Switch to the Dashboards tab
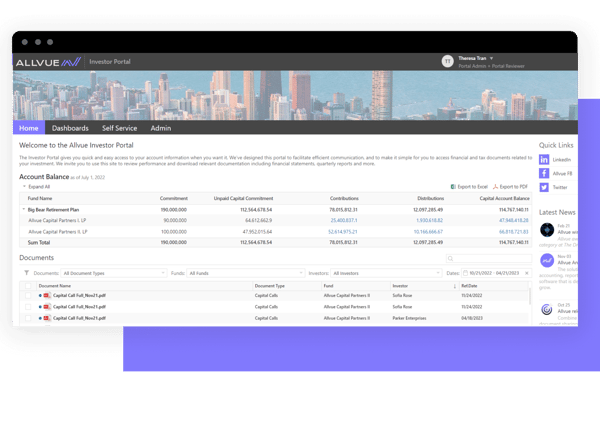 click(70, 128)
